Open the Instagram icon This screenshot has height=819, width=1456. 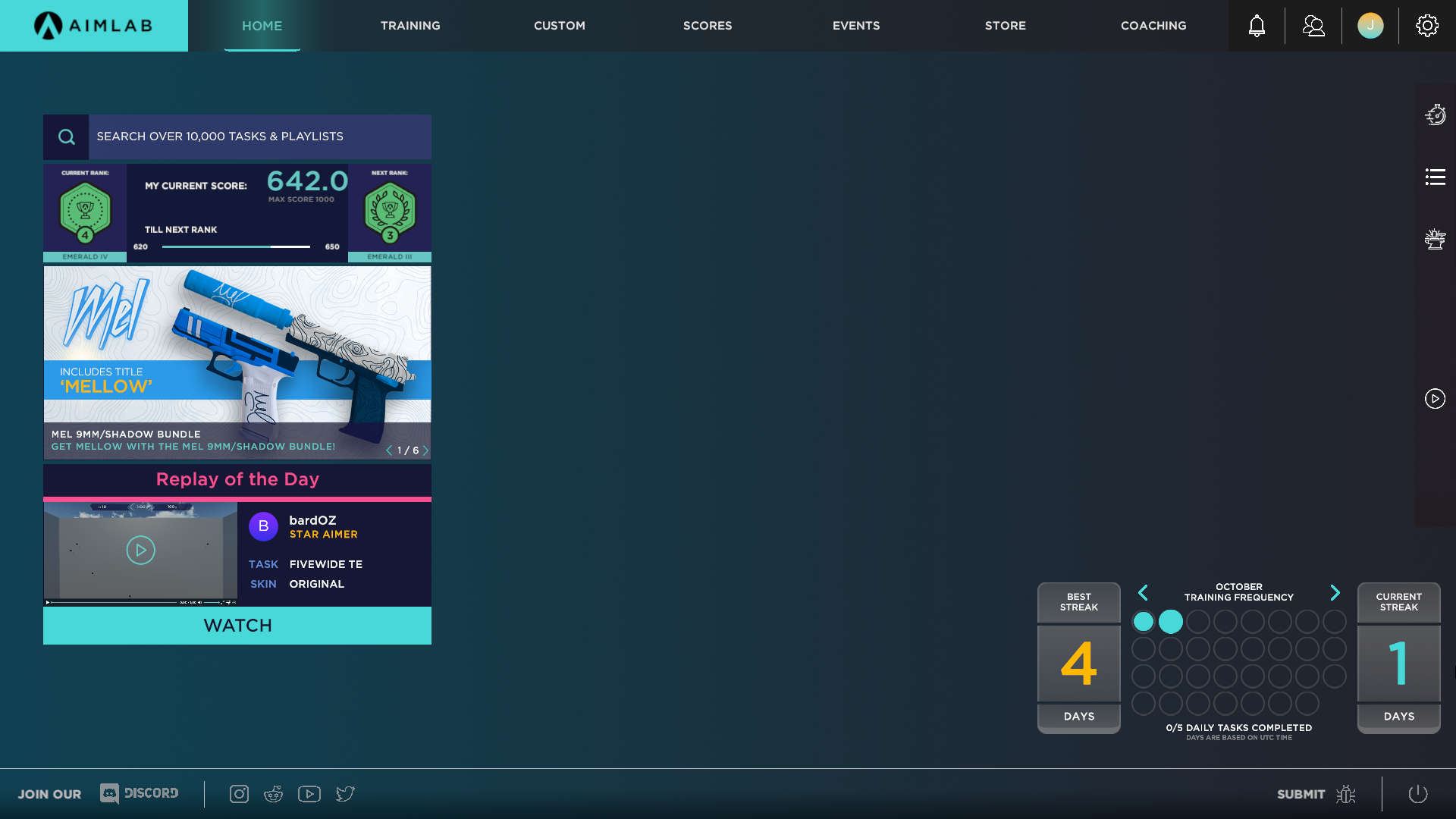239,793
